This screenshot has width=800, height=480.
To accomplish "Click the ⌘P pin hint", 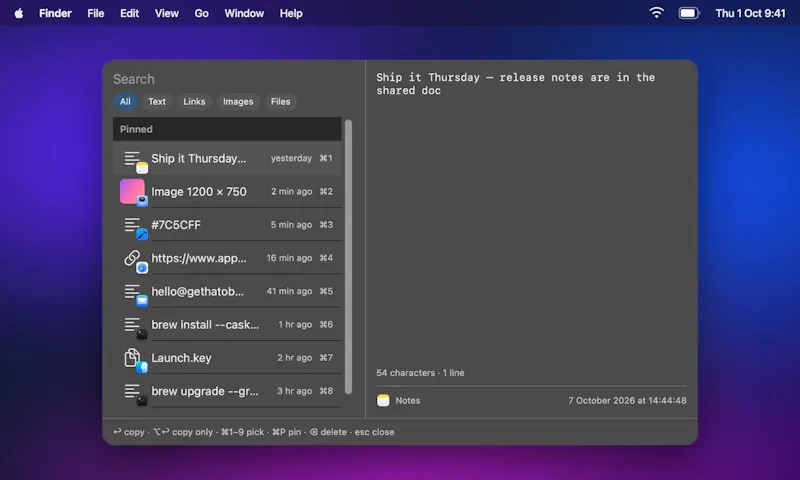I will pos(287,432).
